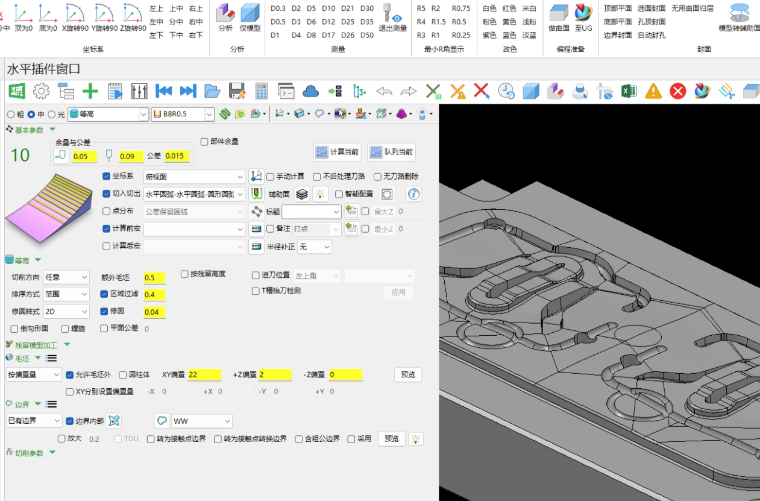Open the folder icon in plugin toolbar

[x=213, y=91]
